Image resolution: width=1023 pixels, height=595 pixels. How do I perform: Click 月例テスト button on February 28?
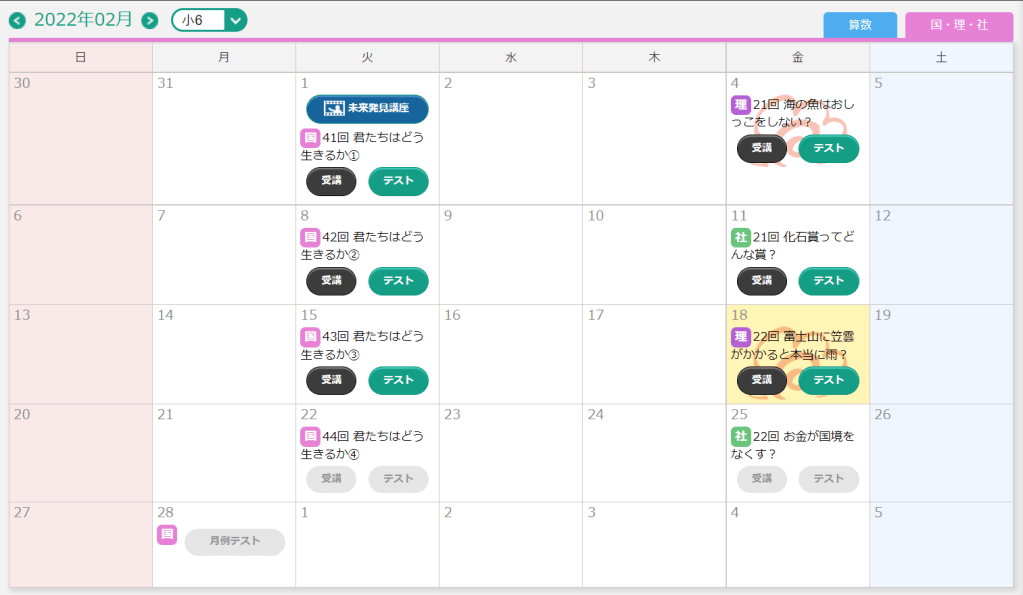point(235,541)
